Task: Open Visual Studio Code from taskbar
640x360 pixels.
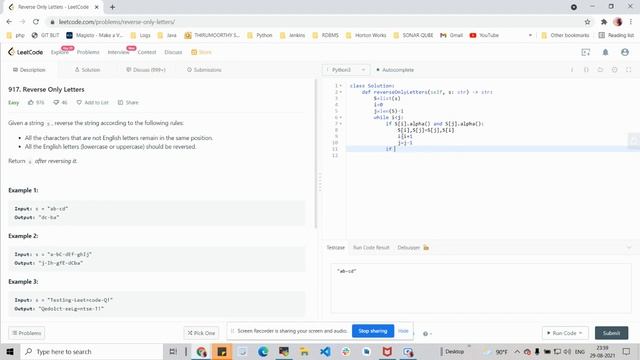Action: pyautogui.click(x=325, y=351)
